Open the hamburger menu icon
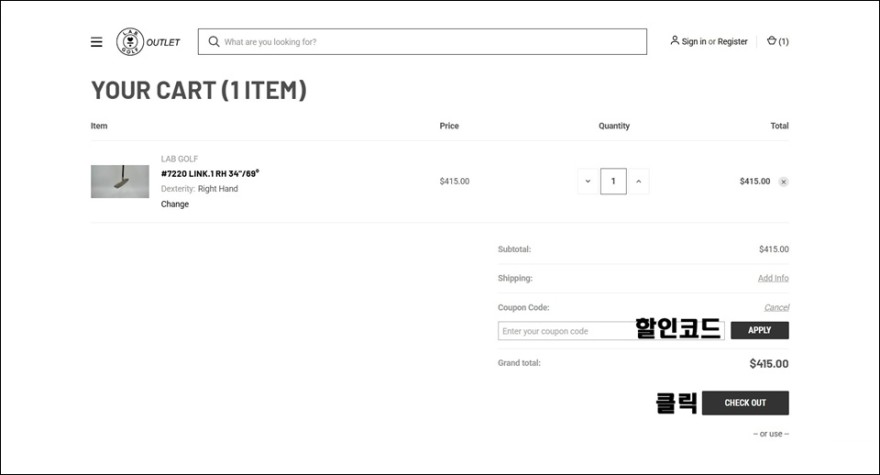The width and height of the screenshot is (880, 475). coord(97,42)
